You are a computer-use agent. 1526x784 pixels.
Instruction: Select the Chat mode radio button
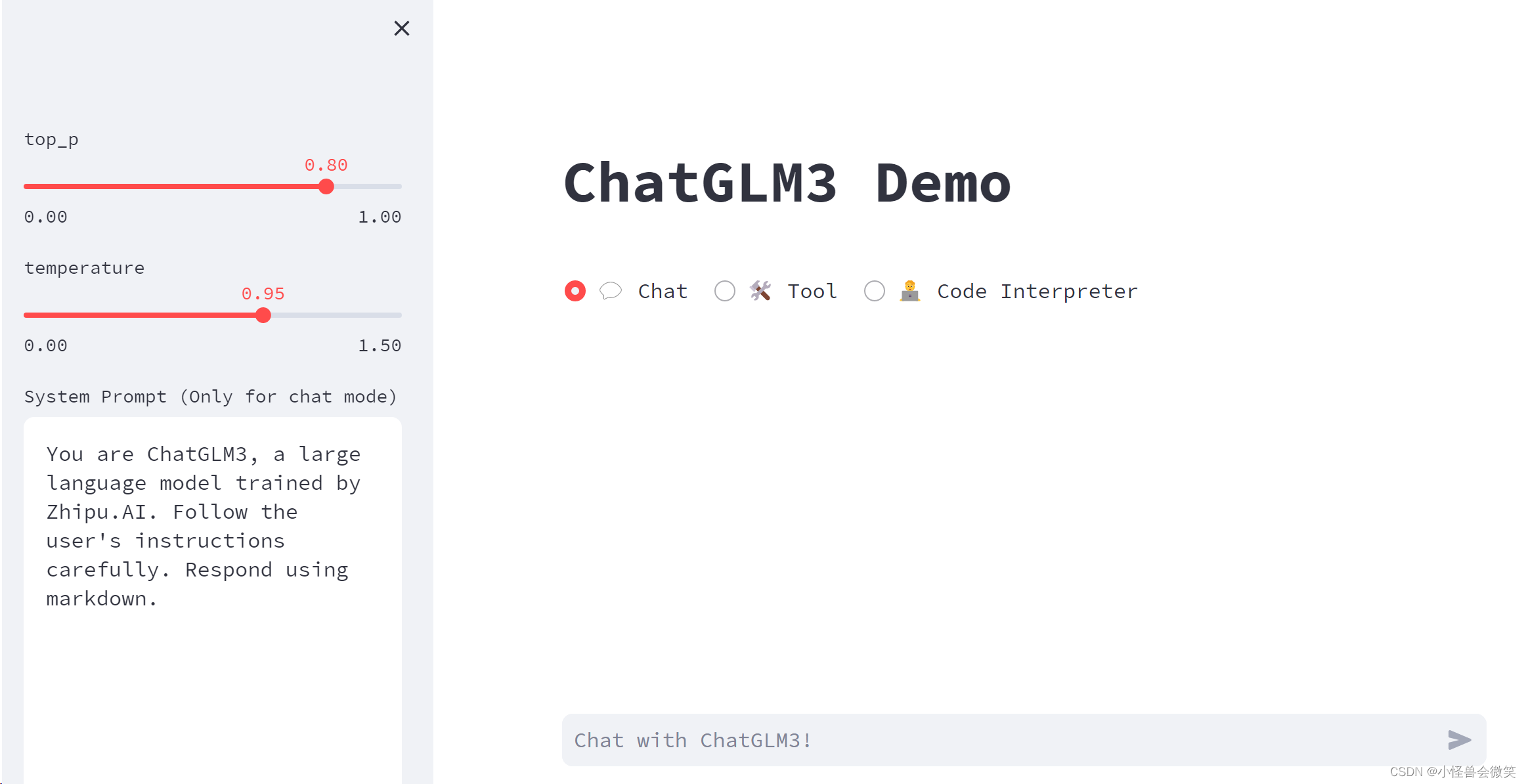pyautogui.click(x=575, y=291)
